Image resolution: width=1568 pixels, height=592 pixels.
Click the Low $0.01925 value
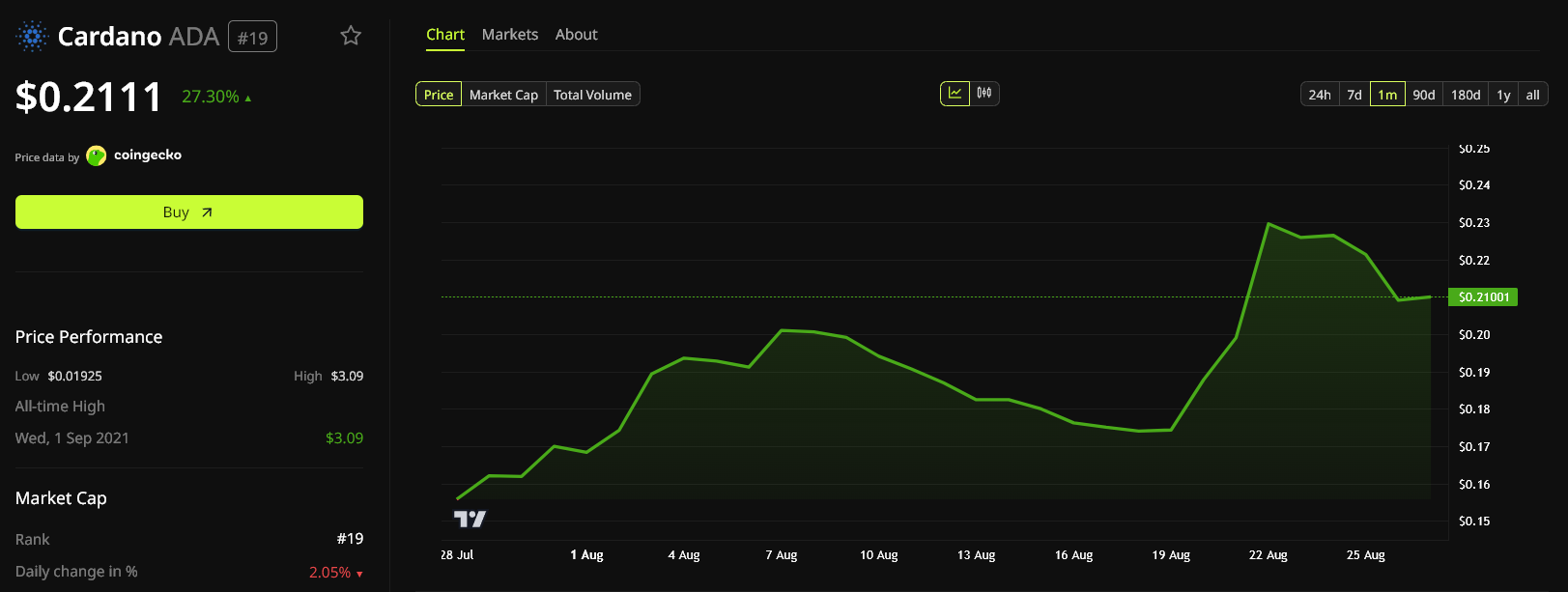[x=75, y=376]
